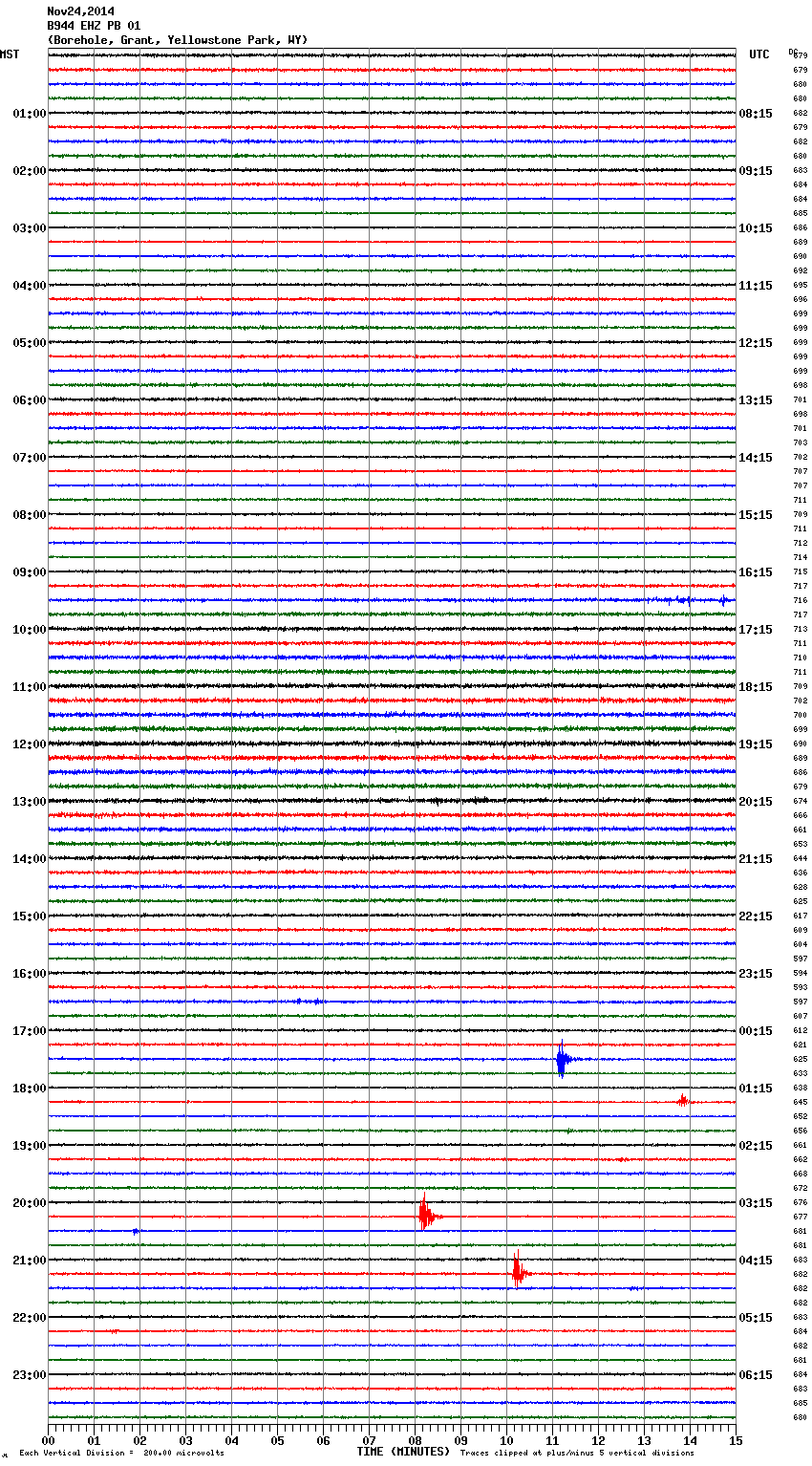812x1466 pixels.
Task: Click the TIME (MINUTES) axis title
Action: click(403, 1452)
